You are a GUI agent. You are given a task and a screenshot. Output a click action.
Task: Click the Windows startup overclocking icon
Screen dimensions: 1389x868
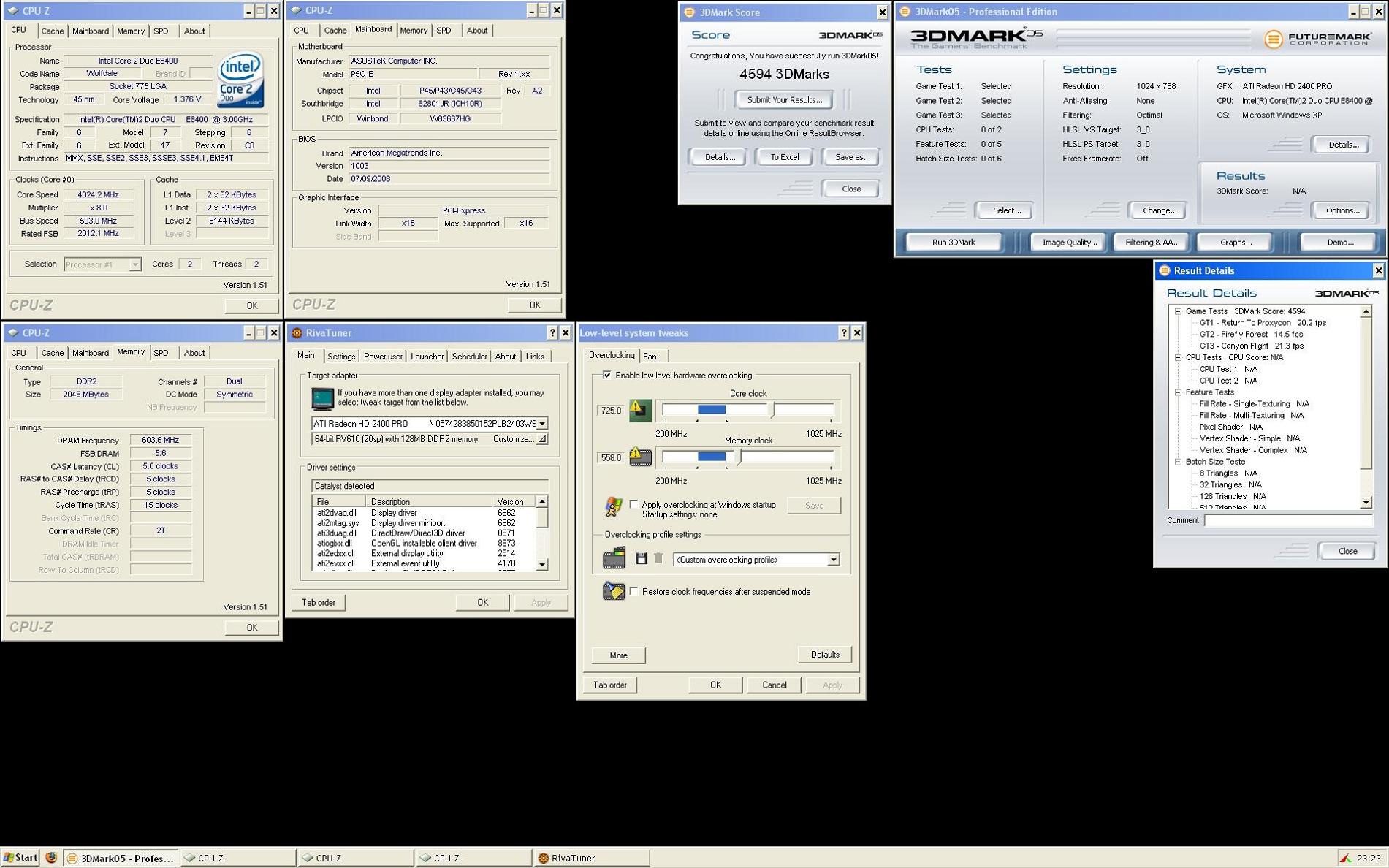[x=614, y=506]
